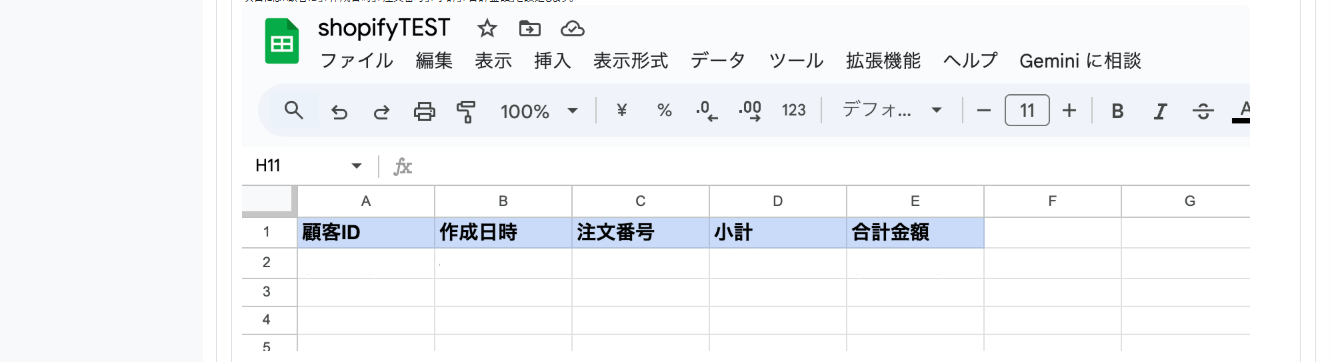Open the 100% zoom dropdown
This screenshot has width=1330, height=362.
pyautogui.click(x=540, y=111)
